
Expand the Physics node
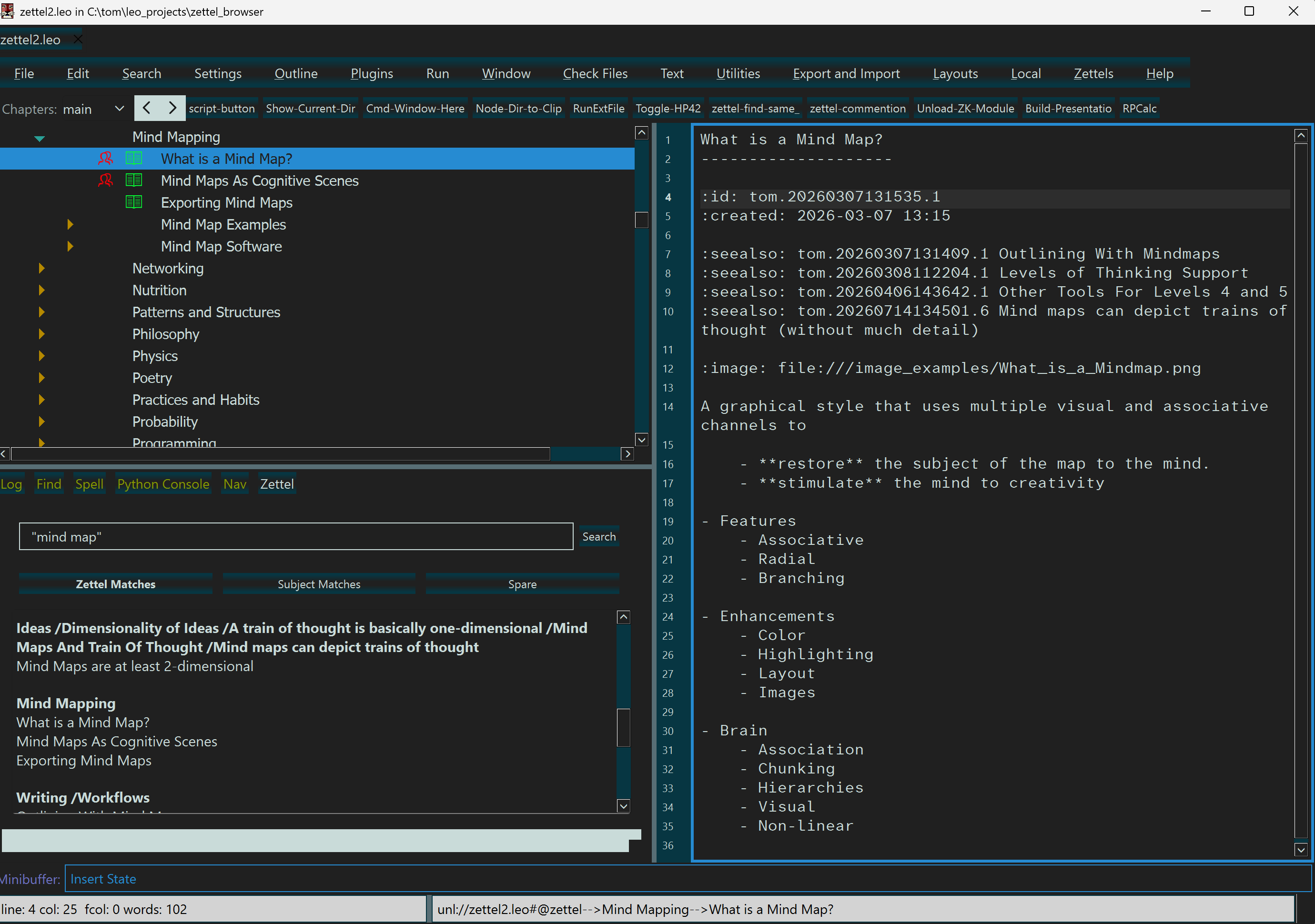tap(41, 355)
